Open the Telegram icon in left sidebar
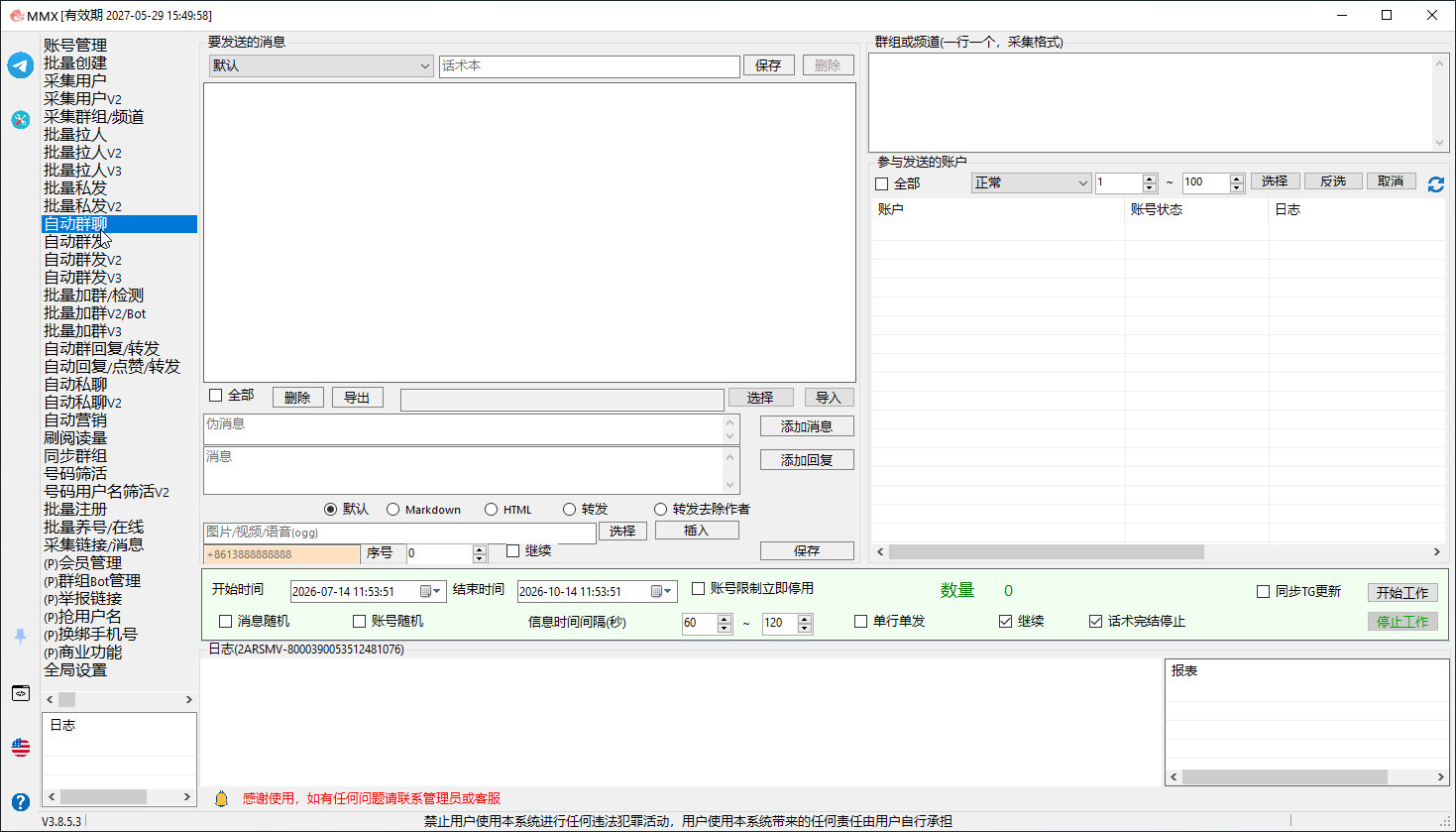The image size is (1456, 832). coord(21,65)
